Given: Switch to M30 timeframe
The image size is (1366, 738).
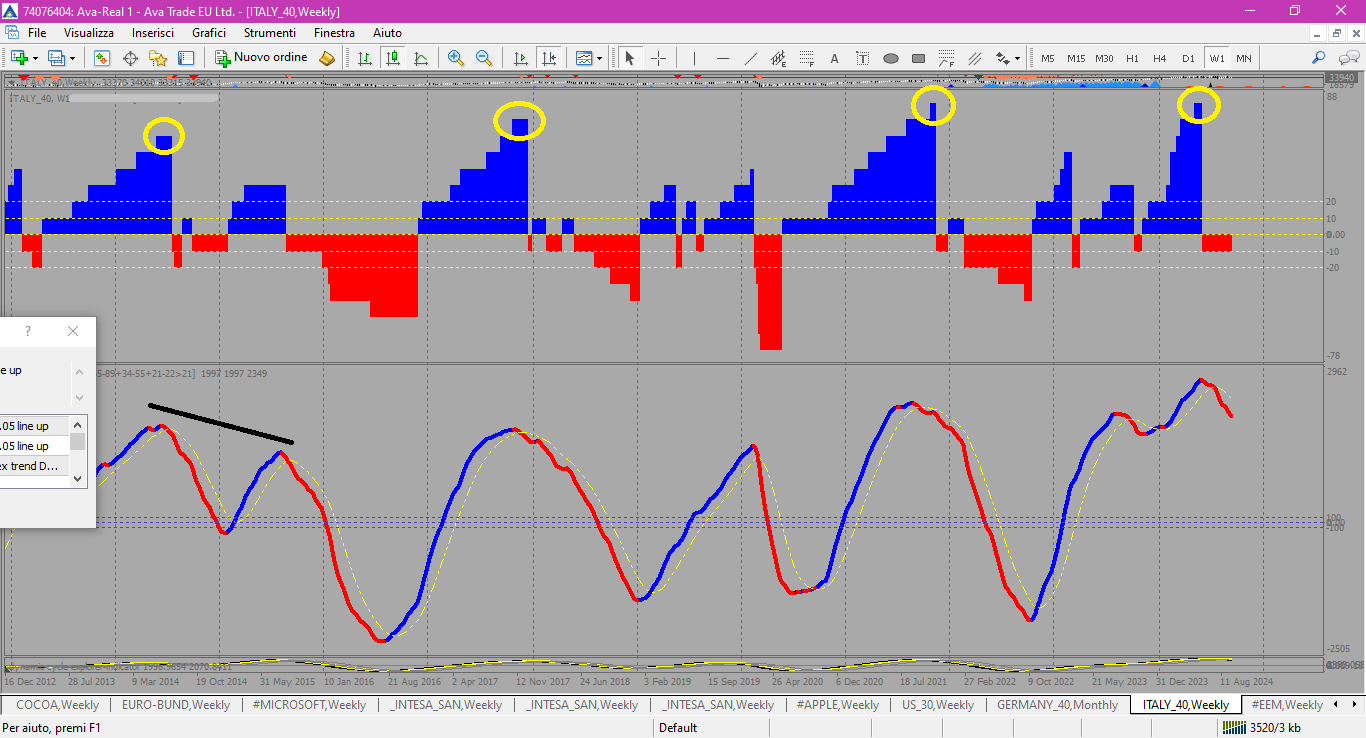Looking at the screenshot, I should (x=1104, y=58).
